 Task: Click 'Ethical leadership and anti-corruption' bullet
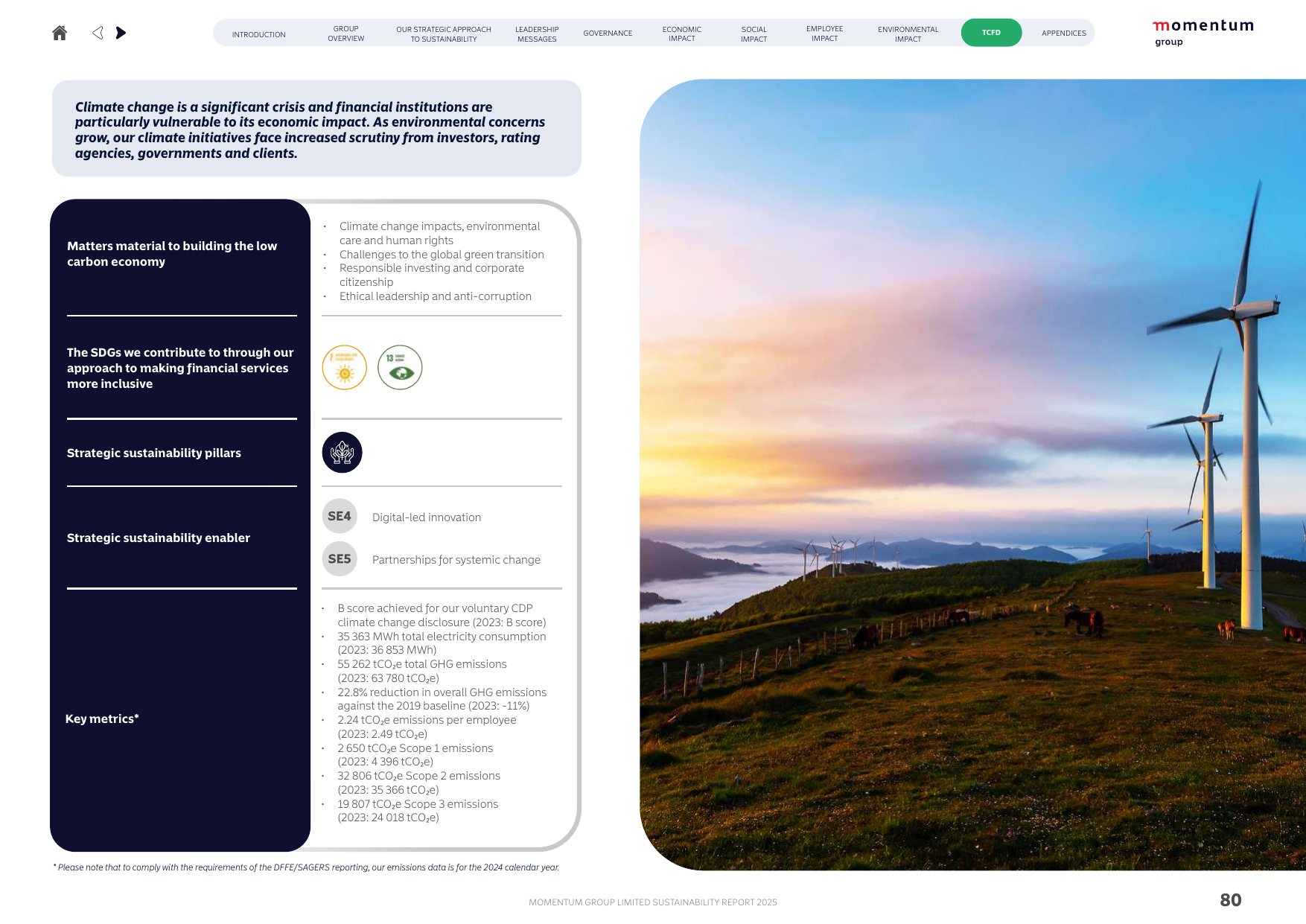436,296
